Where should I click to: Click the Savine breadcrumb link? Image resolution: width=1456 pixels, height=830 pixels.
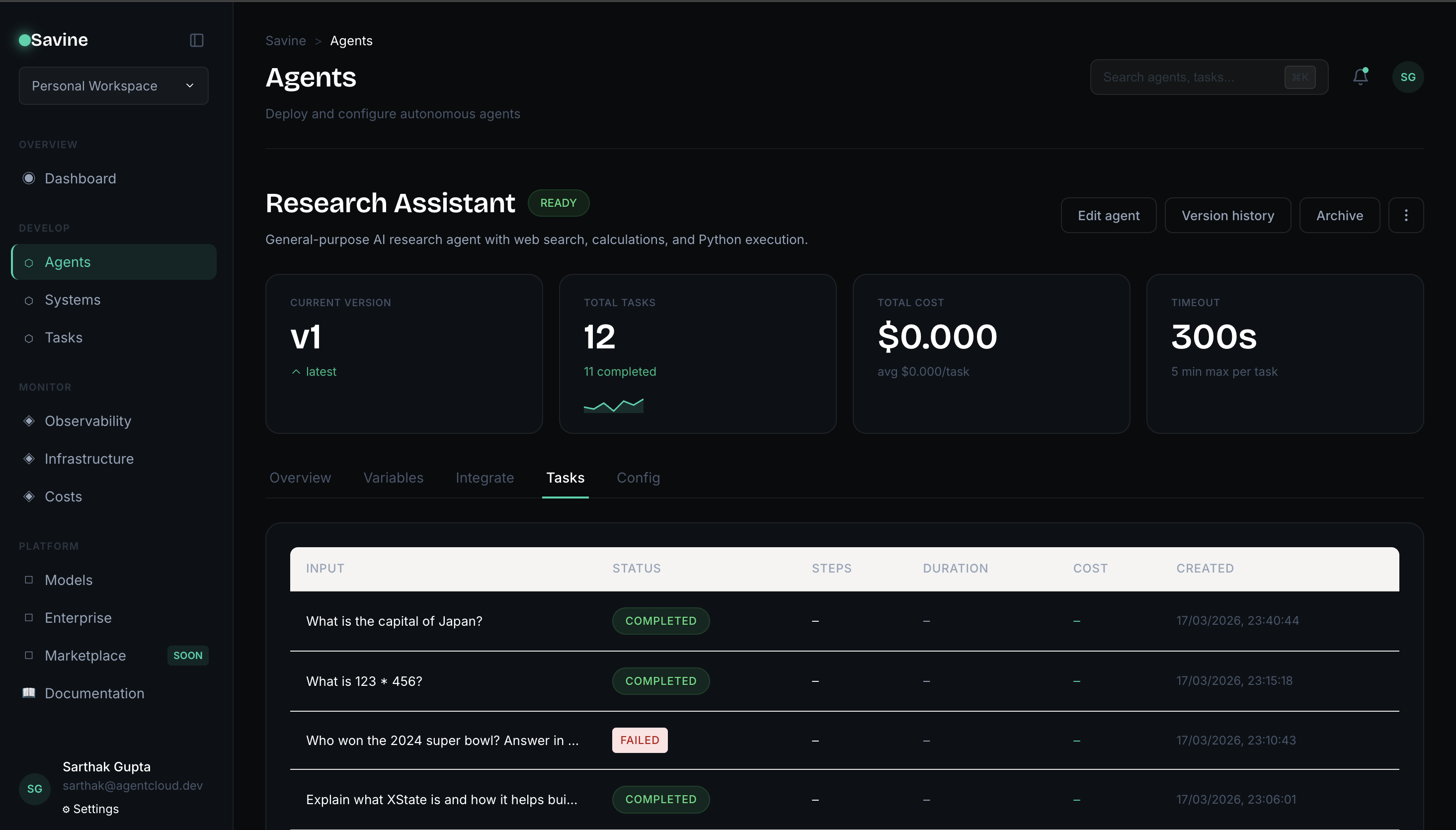click(286, 40)
